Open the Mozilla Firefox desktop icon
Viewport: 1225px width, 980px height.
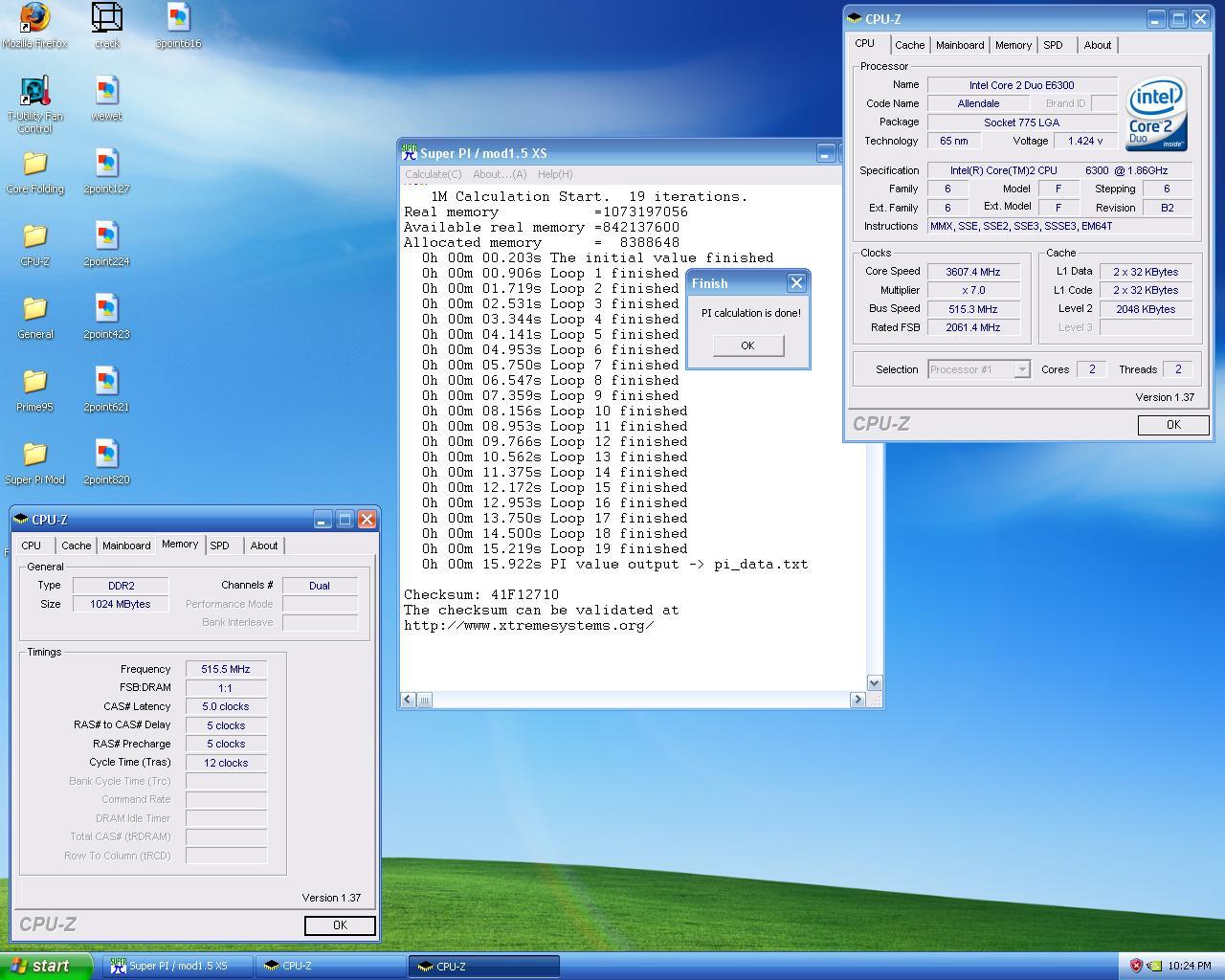pyautogui.click(x=35, y=26)
